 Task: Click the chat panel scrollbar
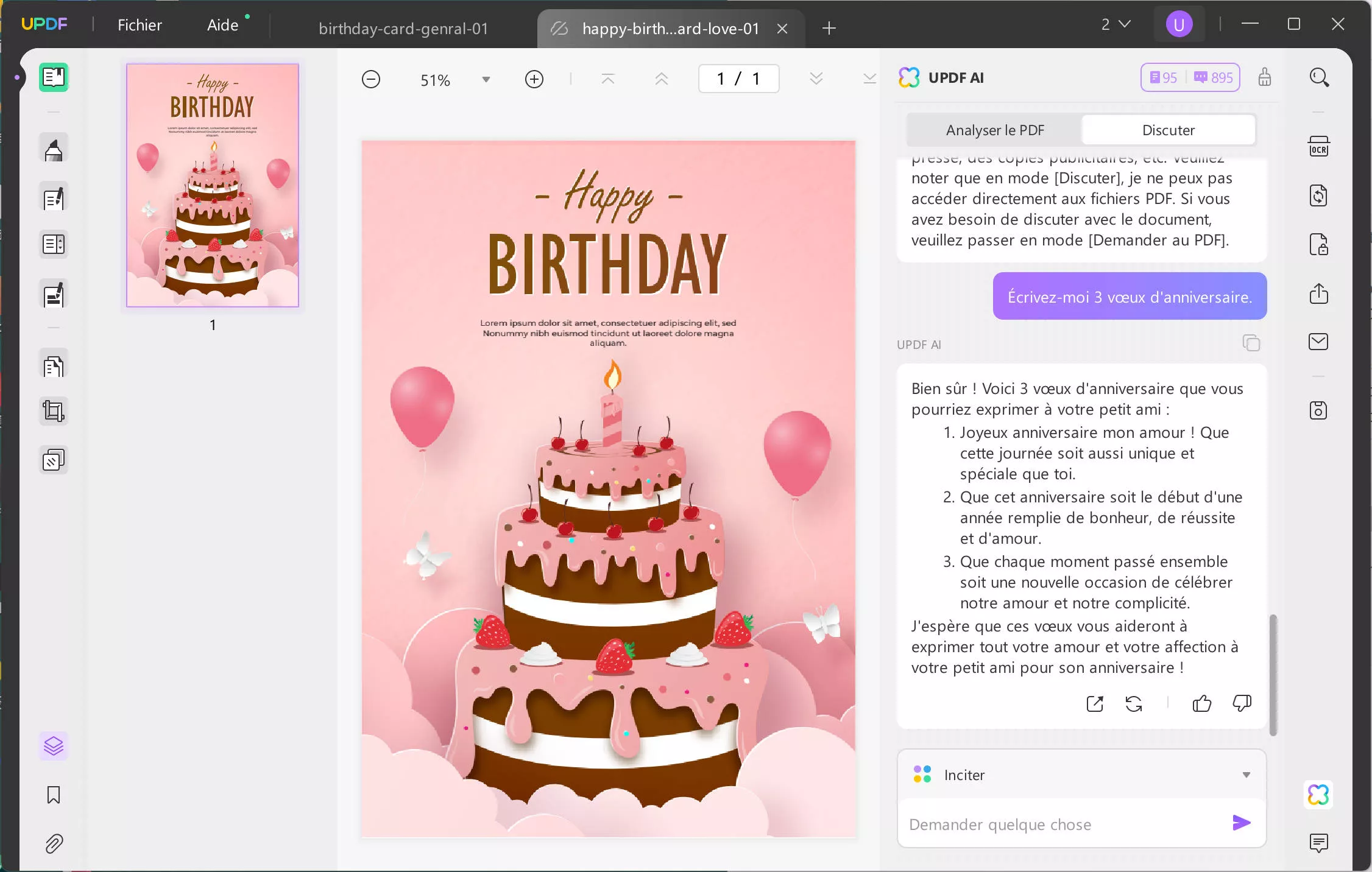[x=1273, y=675]
